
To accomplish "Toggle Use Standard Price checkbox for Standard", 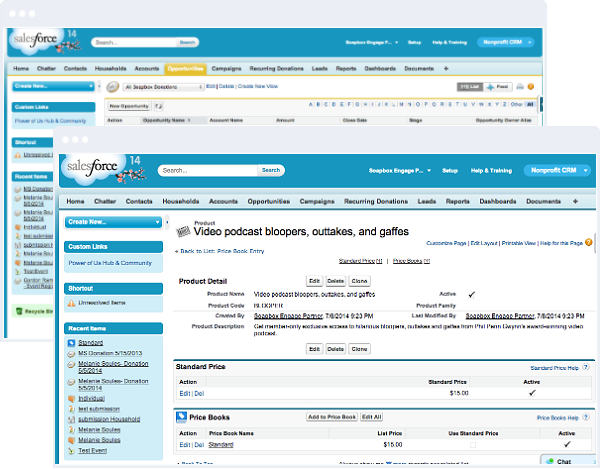I will pyautogui.click(x=473, y=445).
